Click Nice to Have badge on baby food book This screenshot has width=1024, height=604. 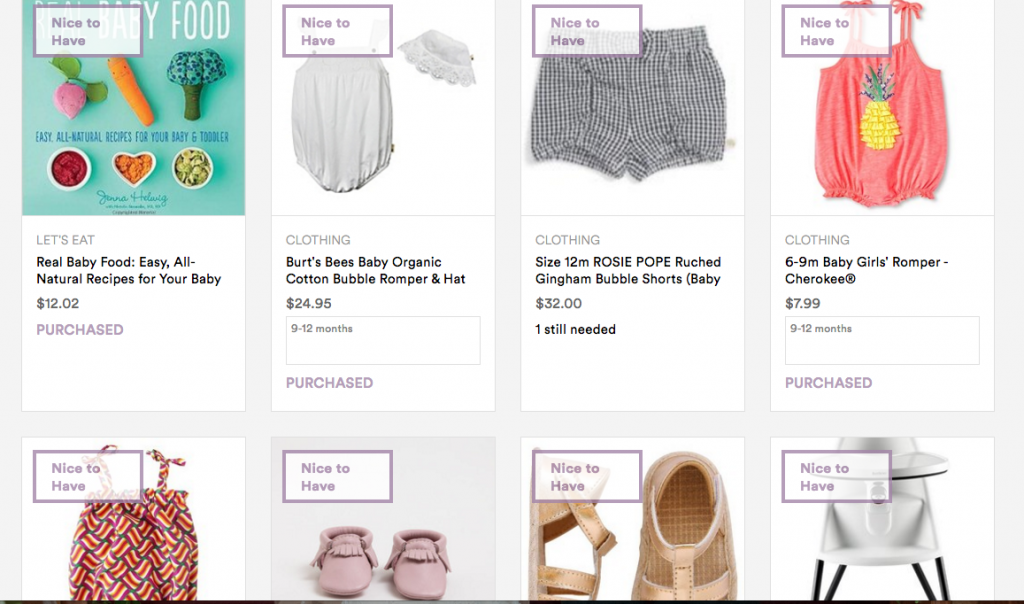(x=88, y=31)
